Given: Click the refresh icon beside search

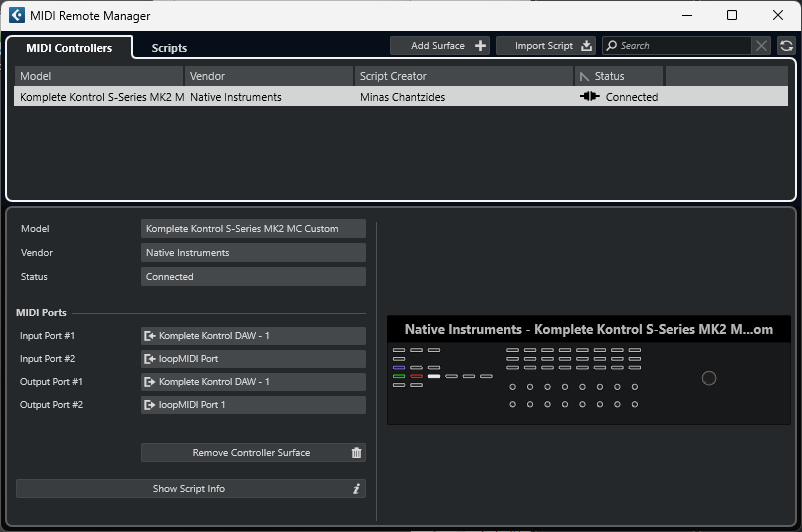Looking at the screenshot, I should [786, 46].
